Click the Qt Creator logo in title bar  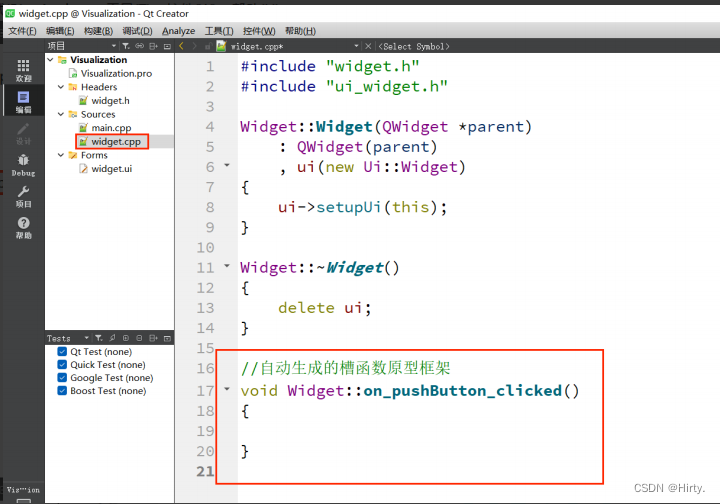coord(10,14)
